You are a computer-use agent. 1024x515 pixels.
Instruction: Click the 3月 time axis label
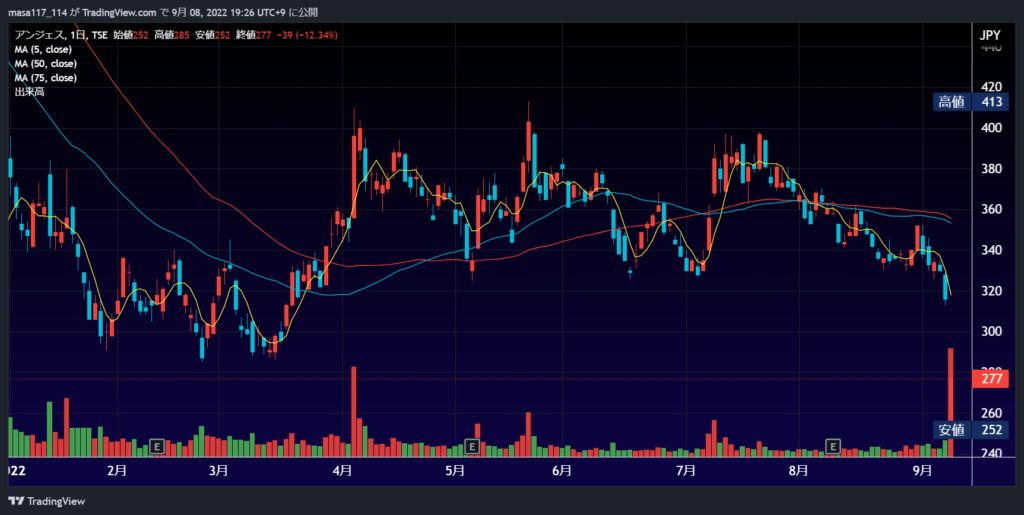pyautogui.click(x=219, y=471)
